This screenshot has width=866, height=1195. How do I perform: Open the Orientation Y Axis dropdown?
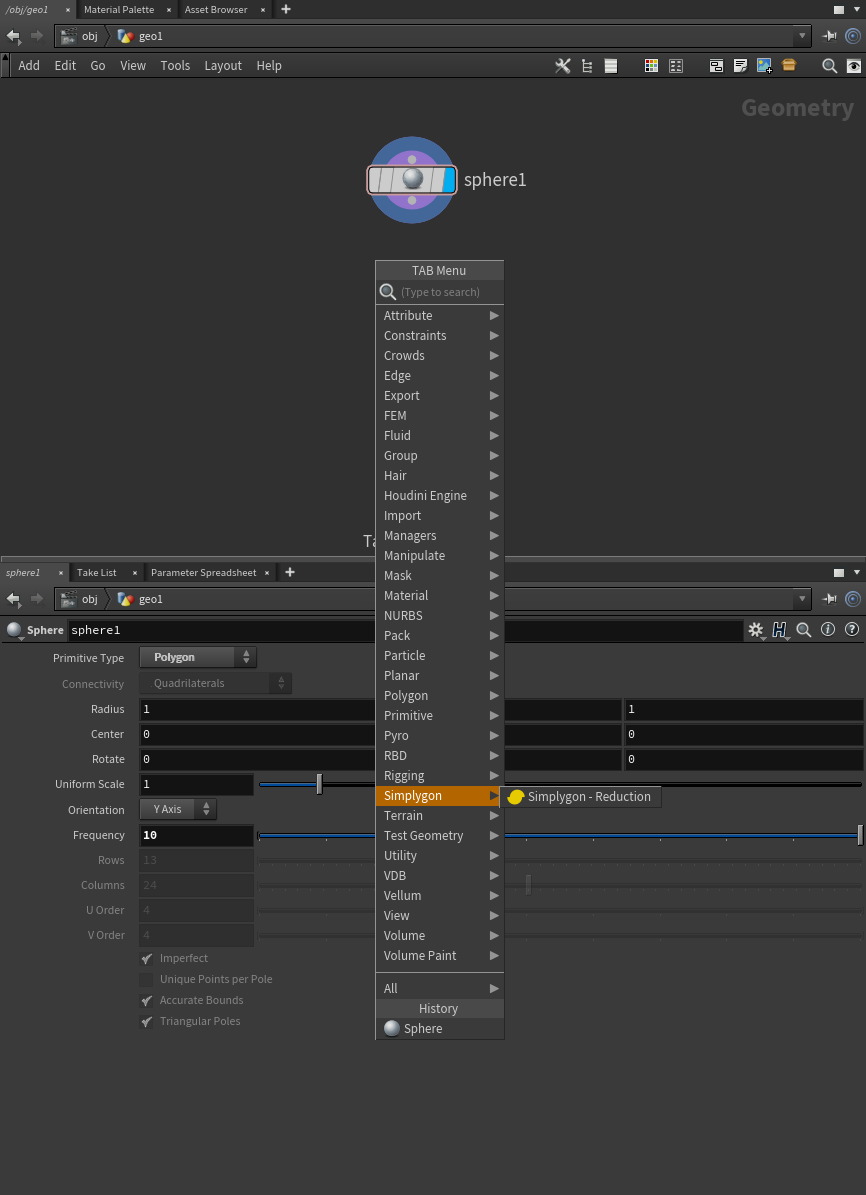(178, 810)
